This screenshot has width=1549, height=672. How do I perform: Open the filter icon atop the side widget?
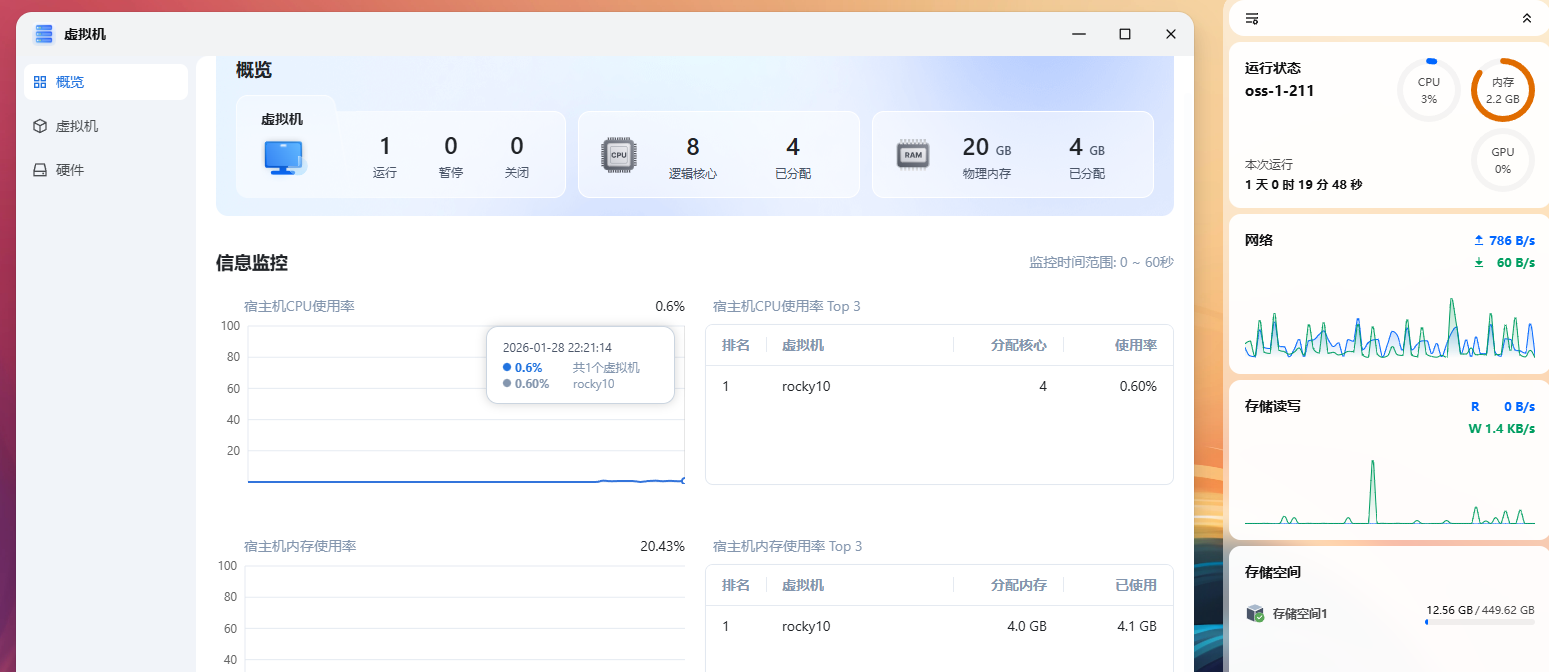click(1251, 18)
